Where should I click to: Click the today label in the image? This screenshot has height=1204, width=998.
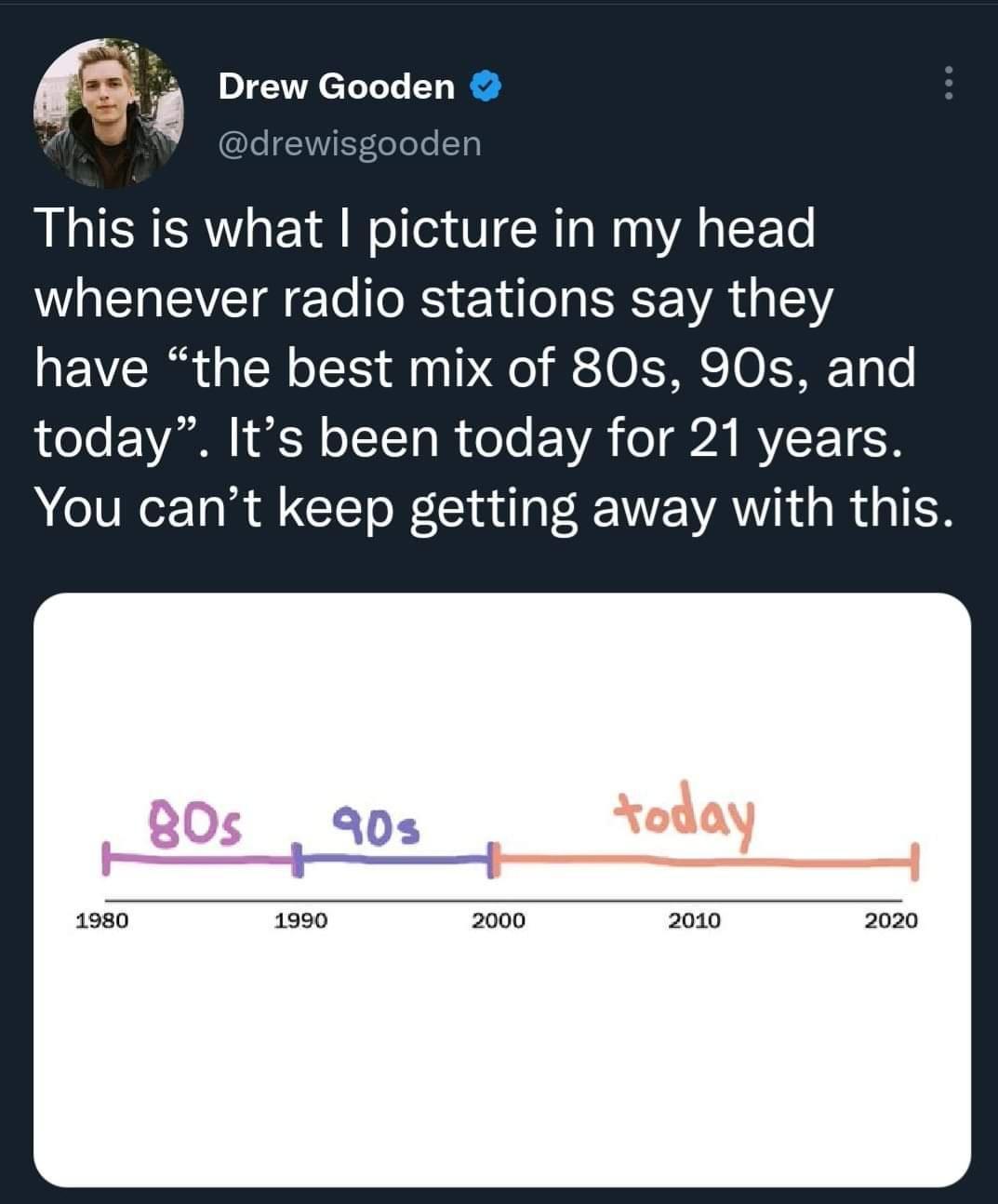(x=688, y=816)
